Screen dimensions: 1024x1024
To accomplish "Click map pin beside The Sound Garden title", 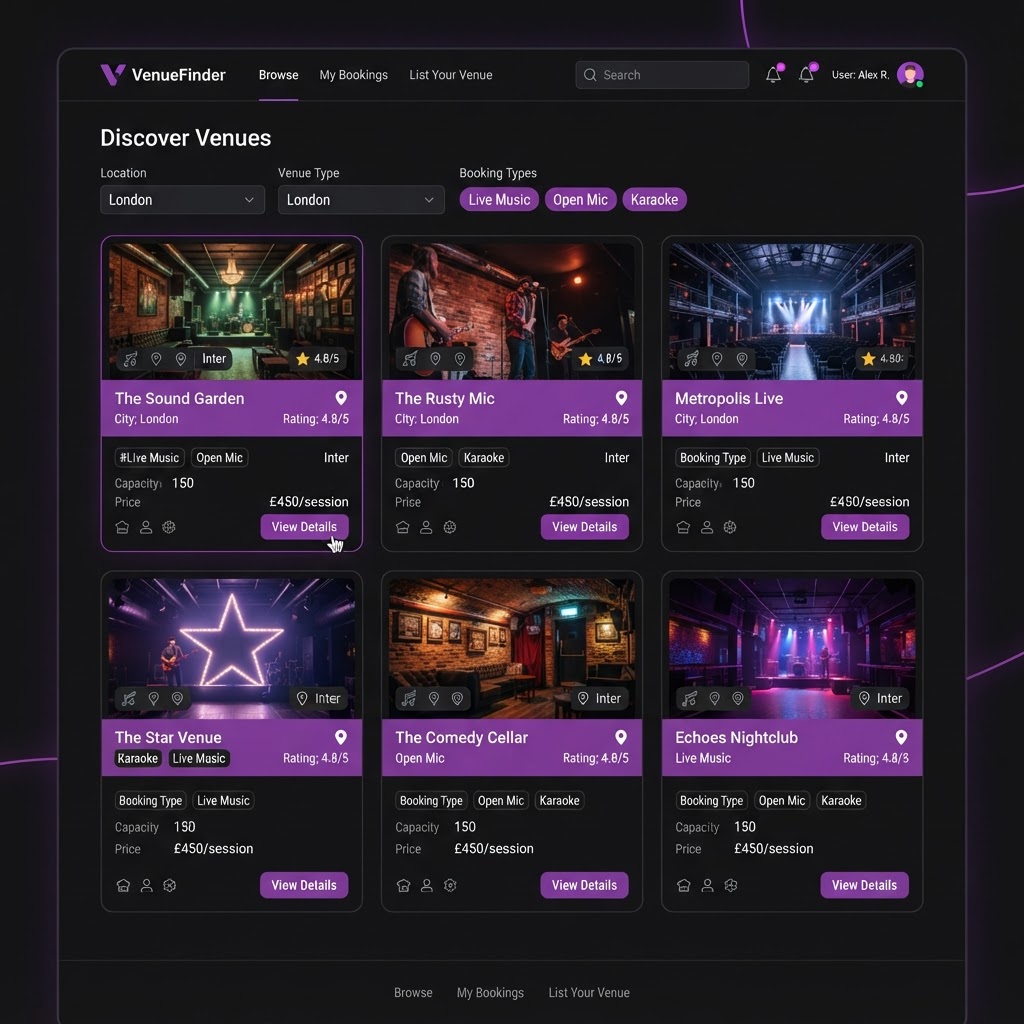I will (341, 398).
